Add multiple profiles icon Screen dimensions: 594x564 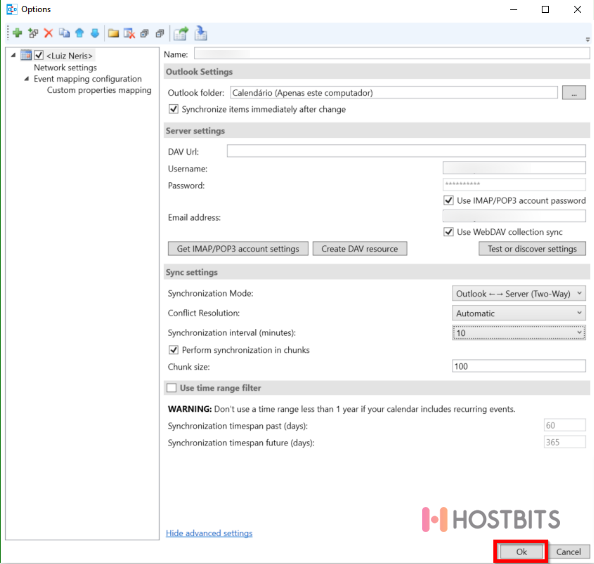33,33
